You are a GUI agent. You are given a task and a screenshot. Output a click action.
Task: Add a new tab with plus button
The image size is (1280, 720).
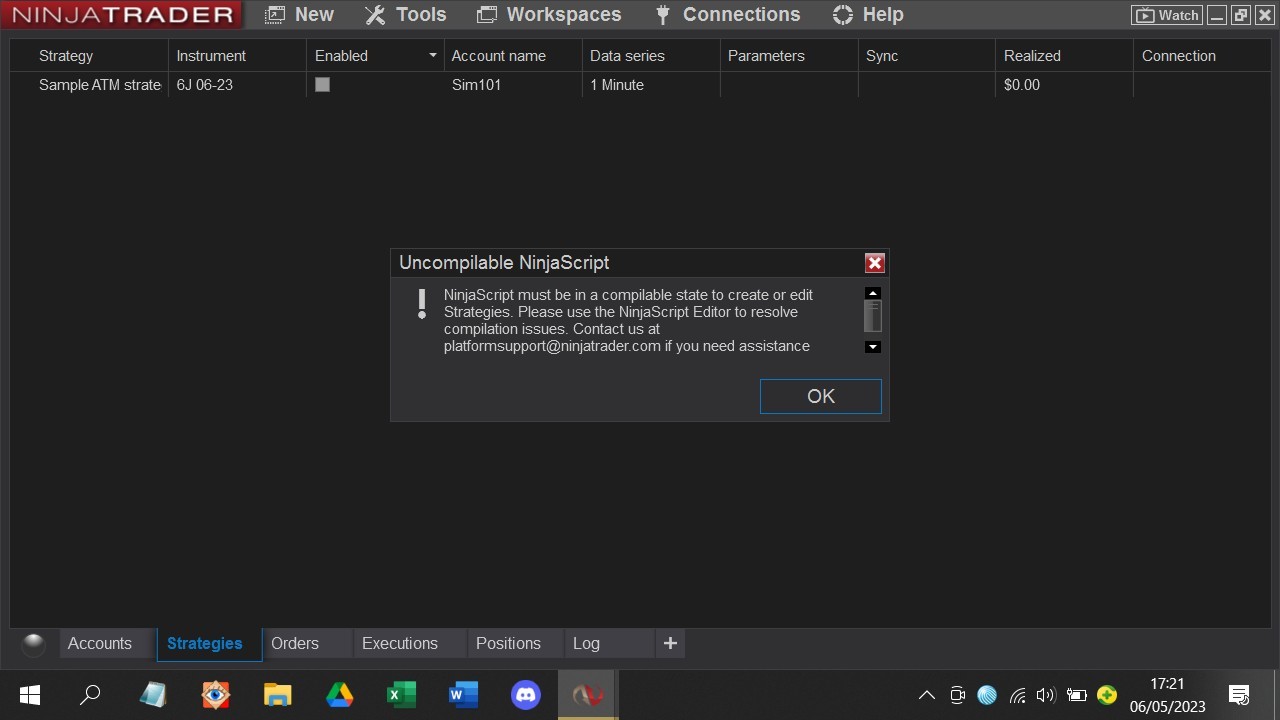point(670,644)
